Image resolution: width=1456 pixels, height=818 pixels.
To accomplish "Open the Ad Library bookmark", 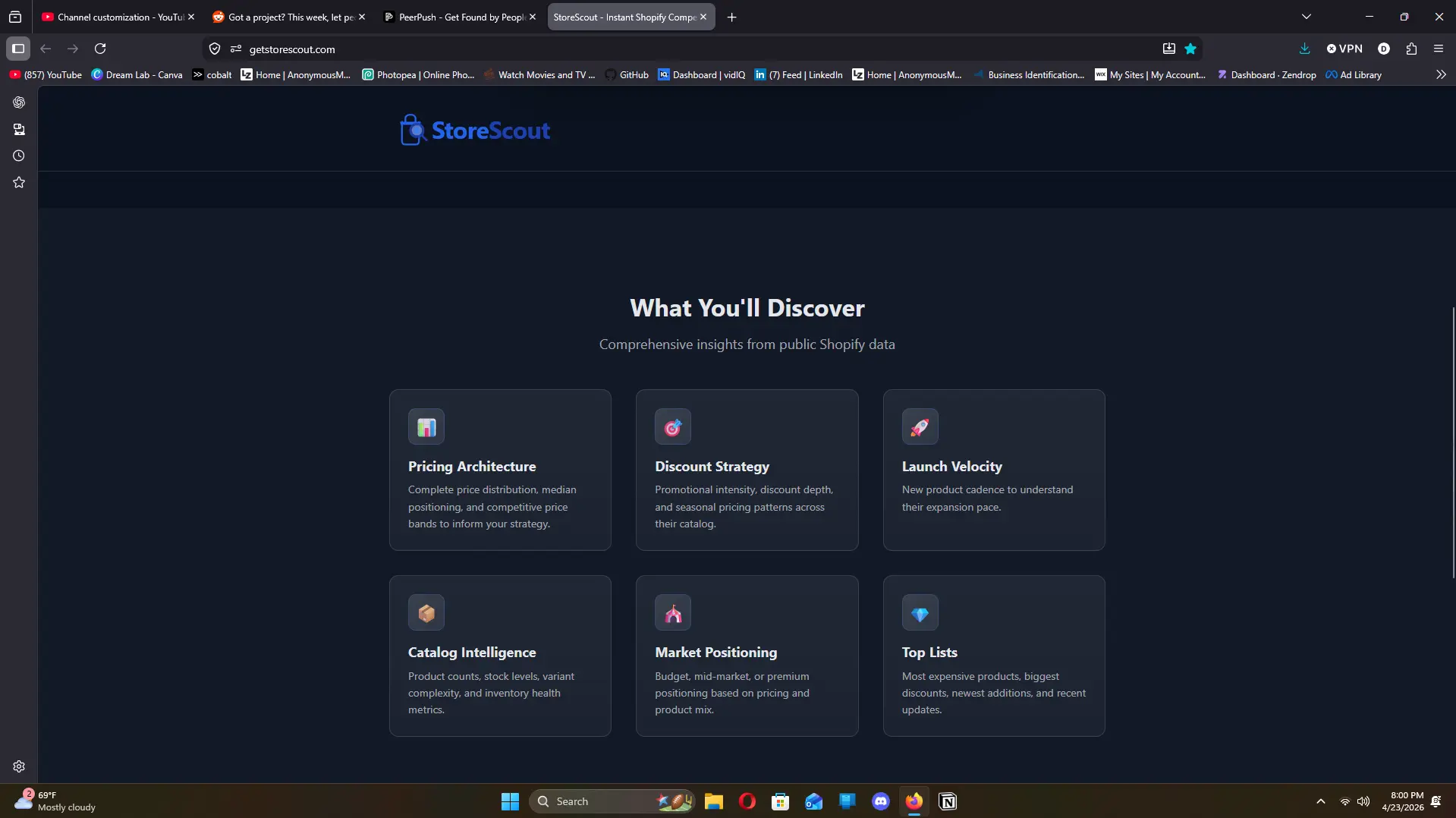I will point(1354,74).
